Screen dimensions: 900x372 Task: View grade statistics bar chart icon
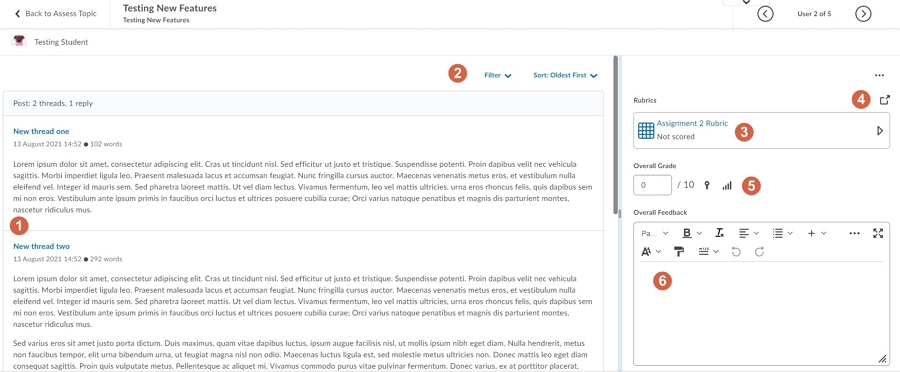tap(727, 185)
